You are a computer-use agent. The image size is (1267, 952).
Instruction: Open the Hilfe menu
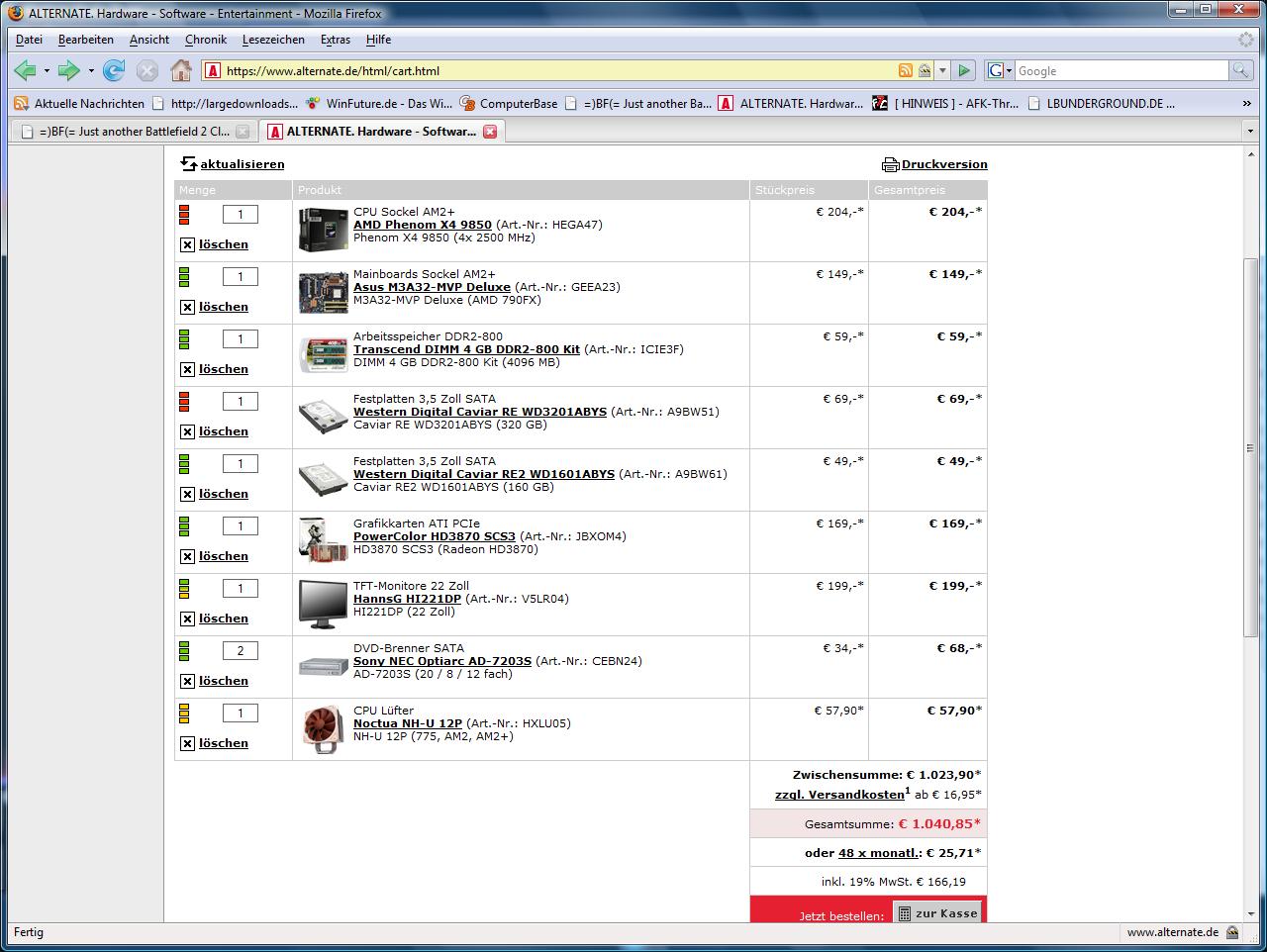pyautogui.click(x=378, y=40)
